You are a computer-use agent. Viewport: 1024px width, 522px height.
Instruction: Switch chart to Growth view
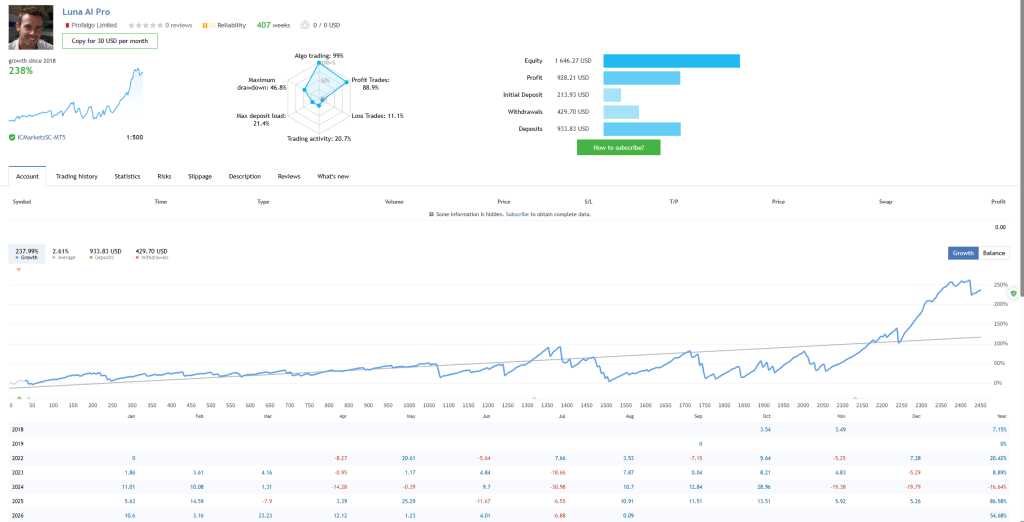point(963,253)
